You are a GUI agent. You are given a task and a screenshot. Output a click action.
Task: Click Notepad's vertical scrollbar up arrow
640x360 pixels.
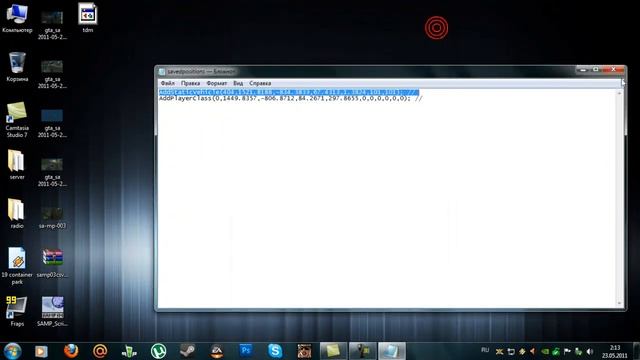tap(620, 93)
